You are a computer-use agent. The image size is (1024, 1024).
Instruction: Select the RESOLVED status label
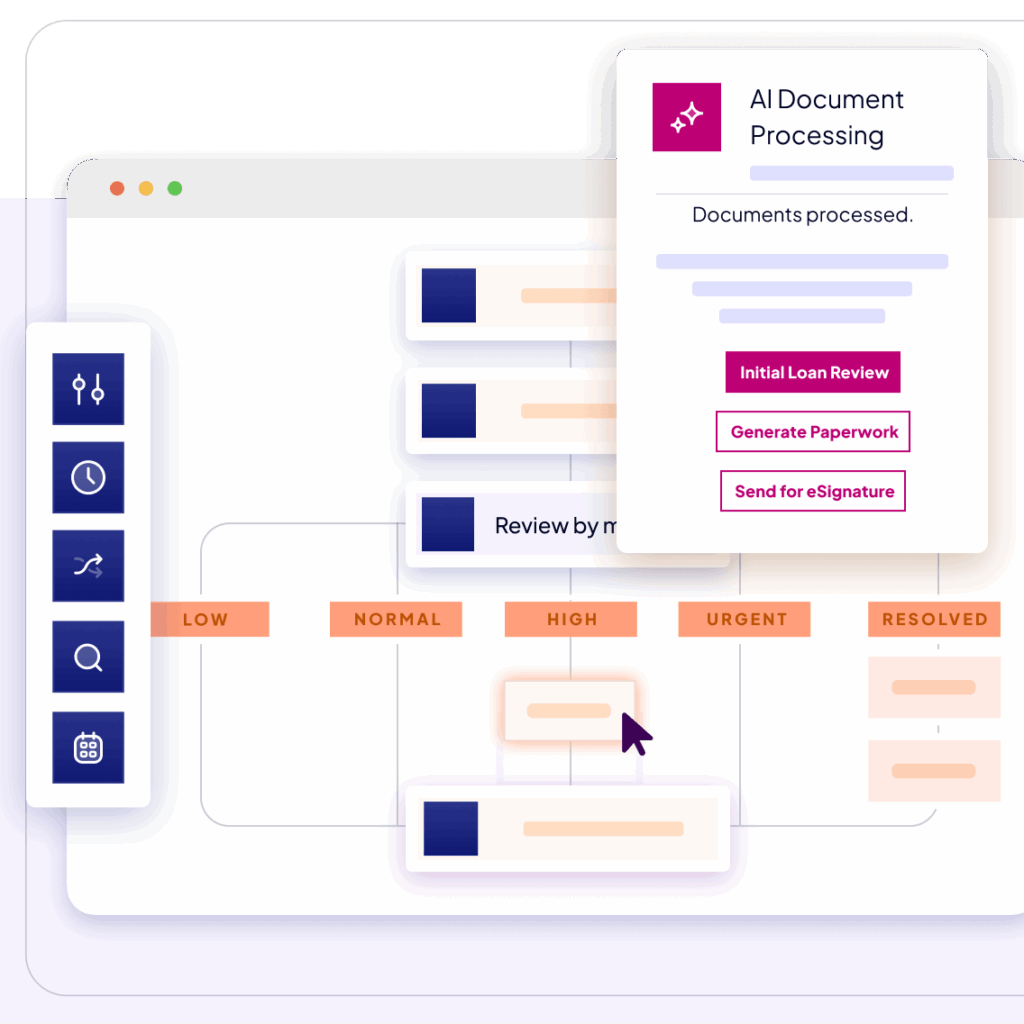point(934,619)
